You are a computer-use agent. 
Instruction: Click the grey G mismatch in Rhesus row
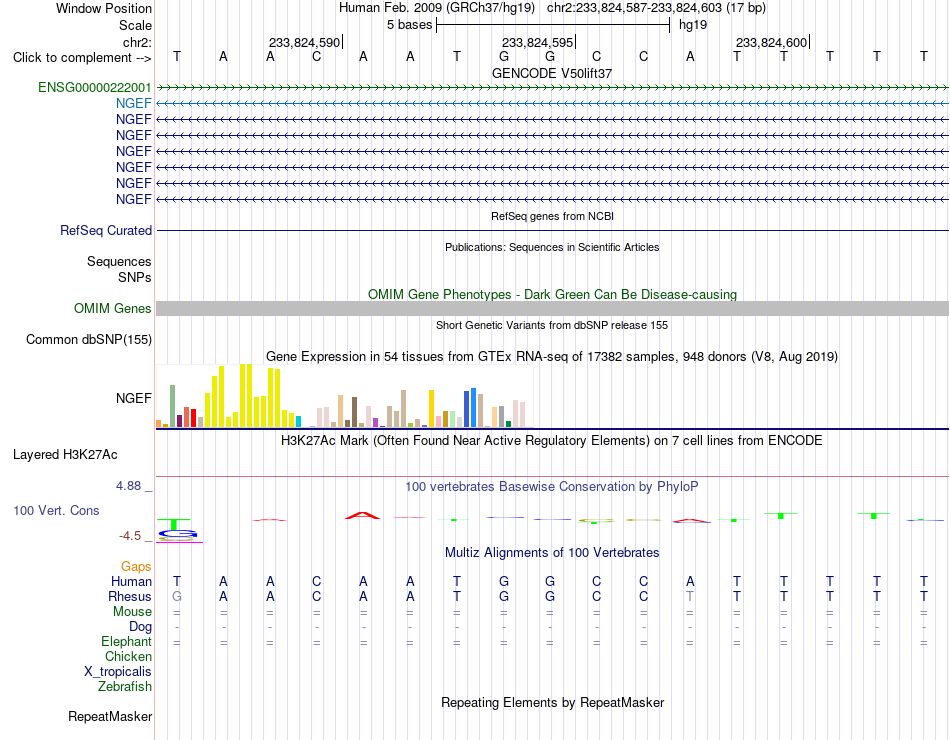pyautogui.click(x=177, y=596)
